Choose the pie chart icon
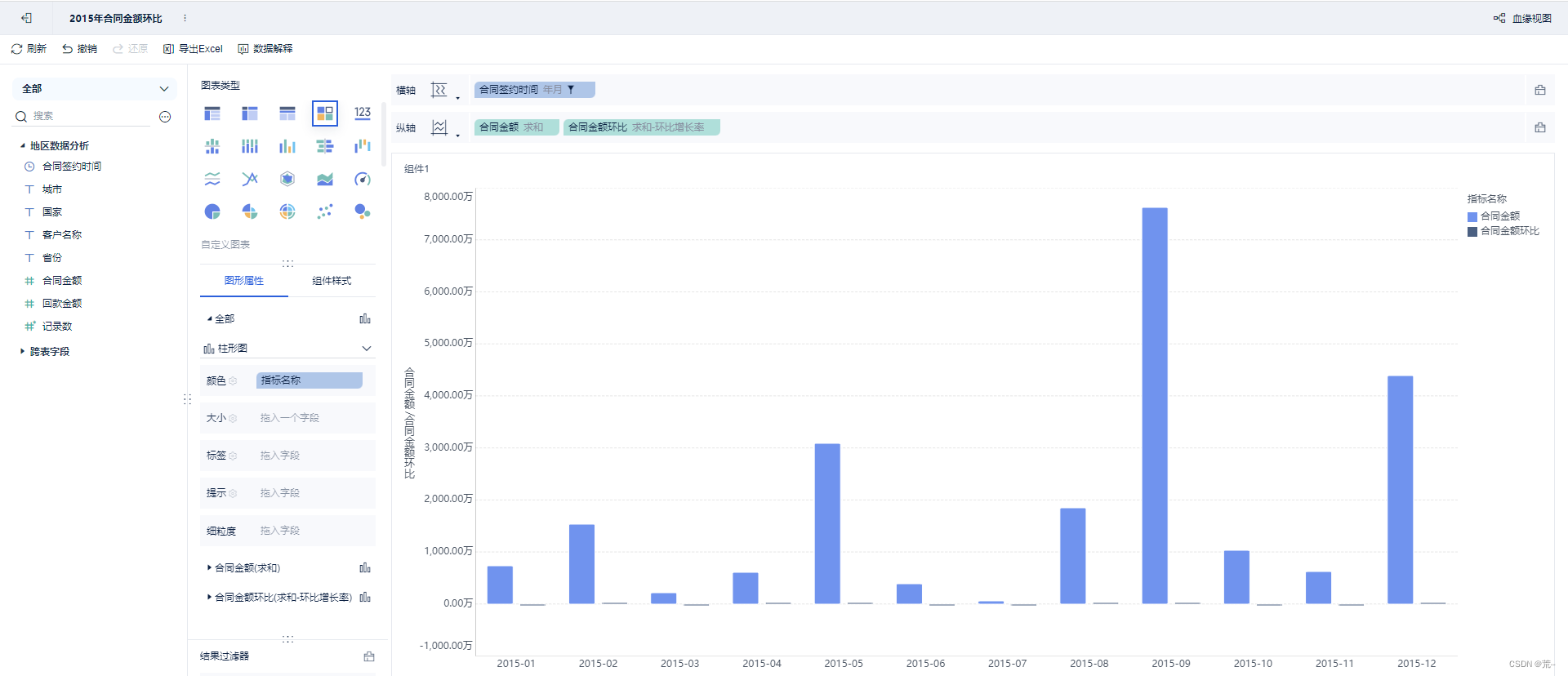 pos(212,211)
